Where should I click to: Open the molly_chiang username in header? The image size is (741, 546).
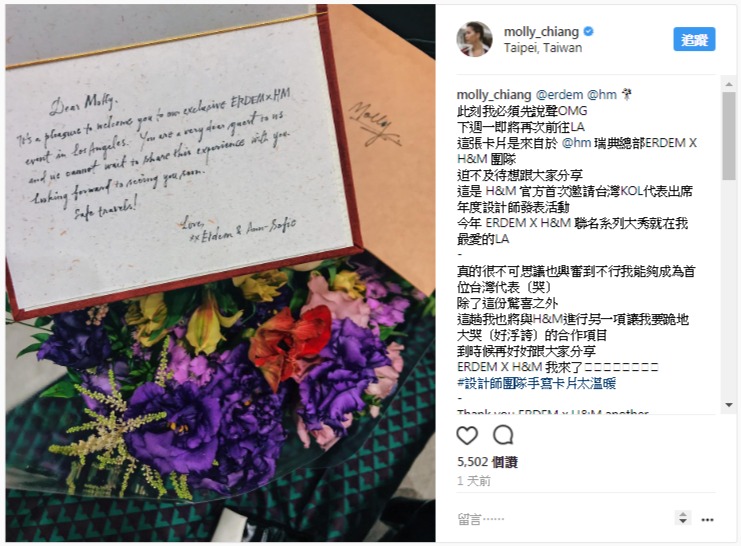pos(541,32)
